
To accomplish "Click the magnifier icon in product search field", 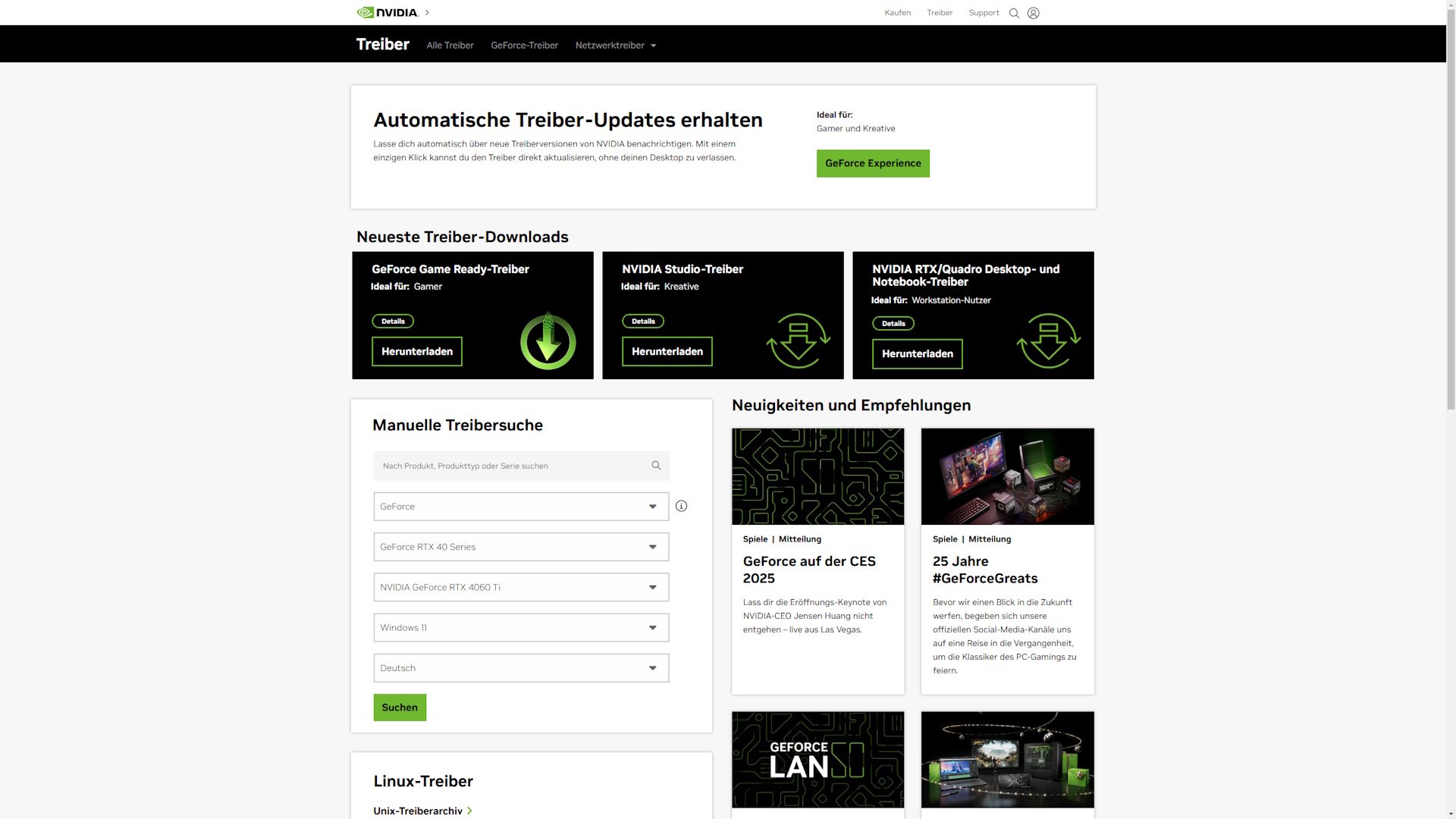I will [x=656, y=465].
